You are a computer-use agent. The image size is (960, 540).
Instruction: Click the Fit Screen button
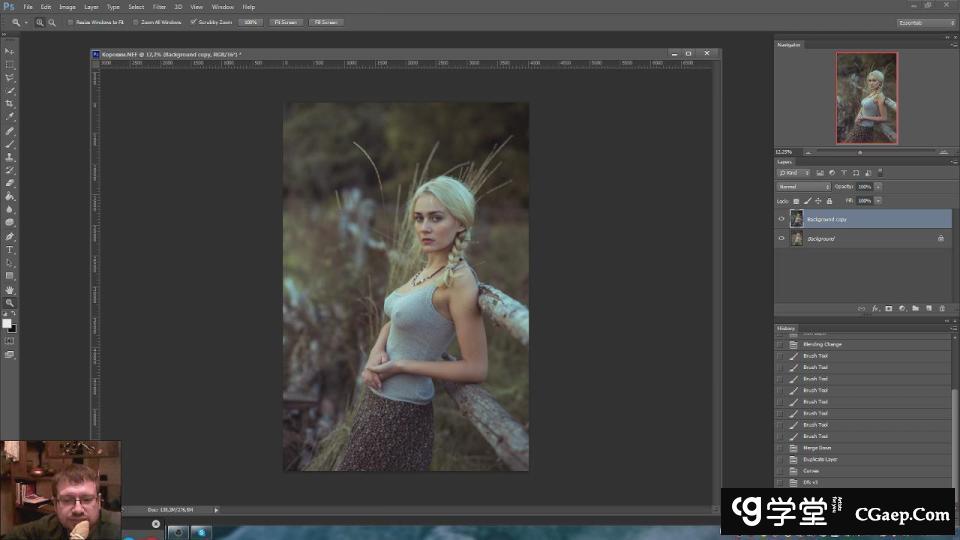(x=285, y=22)
